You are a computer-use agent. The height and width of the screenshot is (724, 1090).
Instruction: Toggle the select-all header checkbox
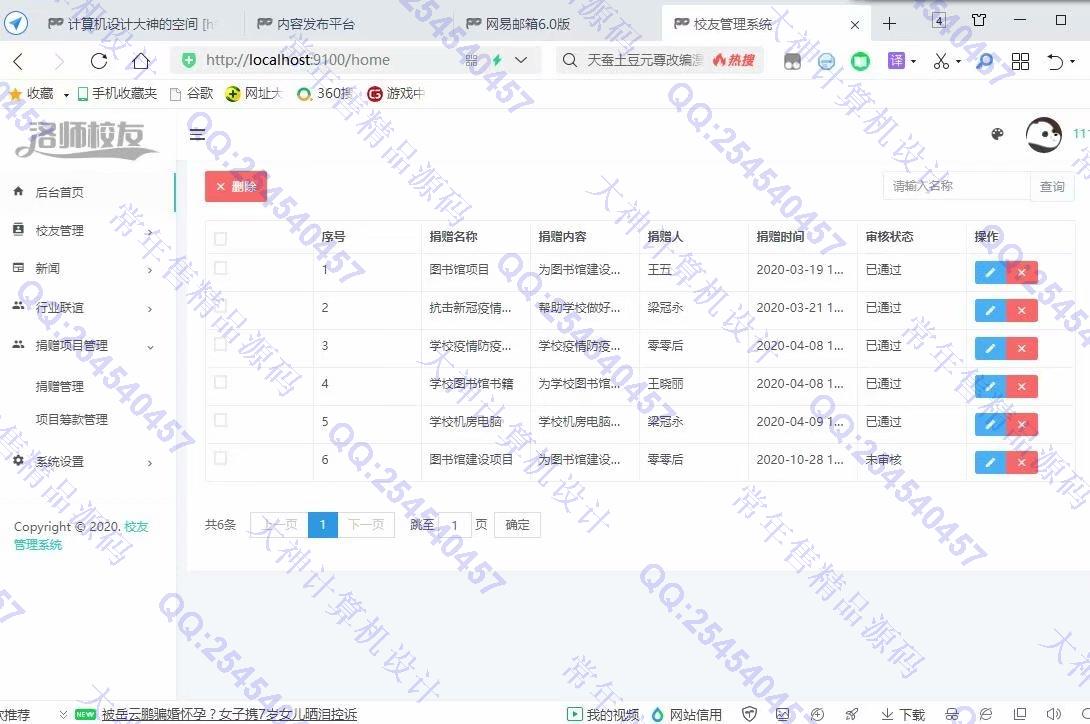coord(220,239)
